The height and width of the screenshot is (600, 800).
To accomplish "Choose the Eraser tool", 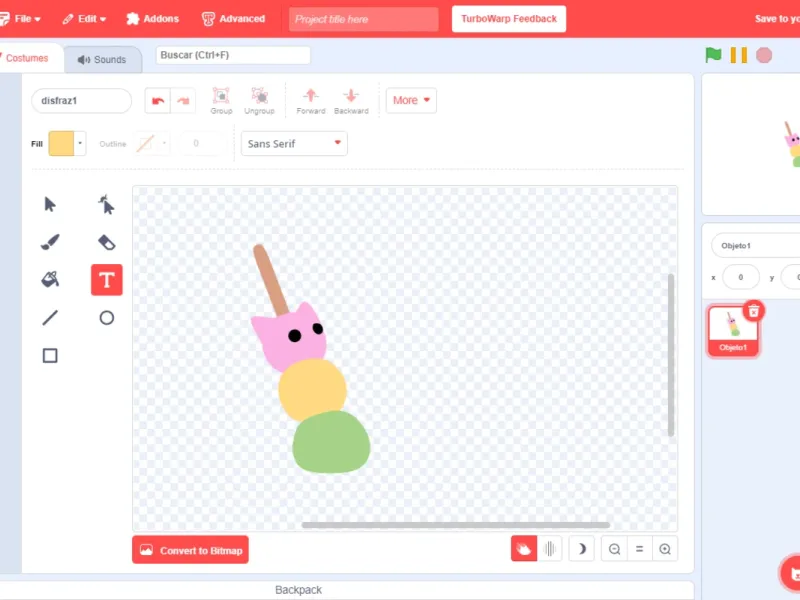I will click(107, 242).
